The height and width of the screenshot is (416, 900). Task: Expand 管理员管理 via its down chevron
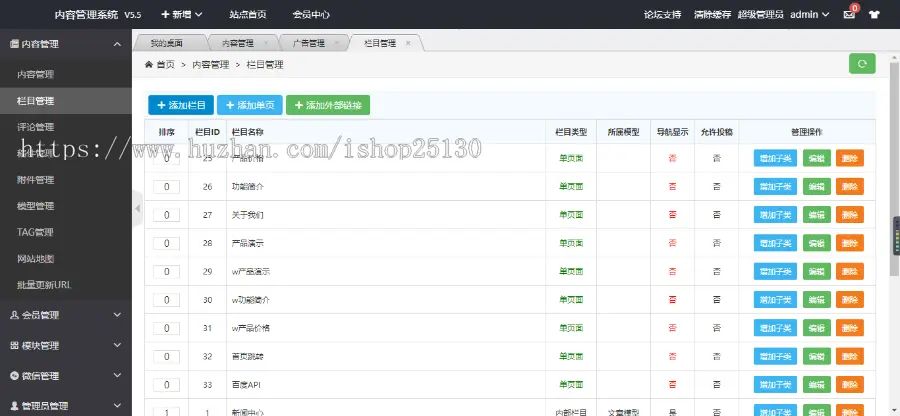click(117, 406)
